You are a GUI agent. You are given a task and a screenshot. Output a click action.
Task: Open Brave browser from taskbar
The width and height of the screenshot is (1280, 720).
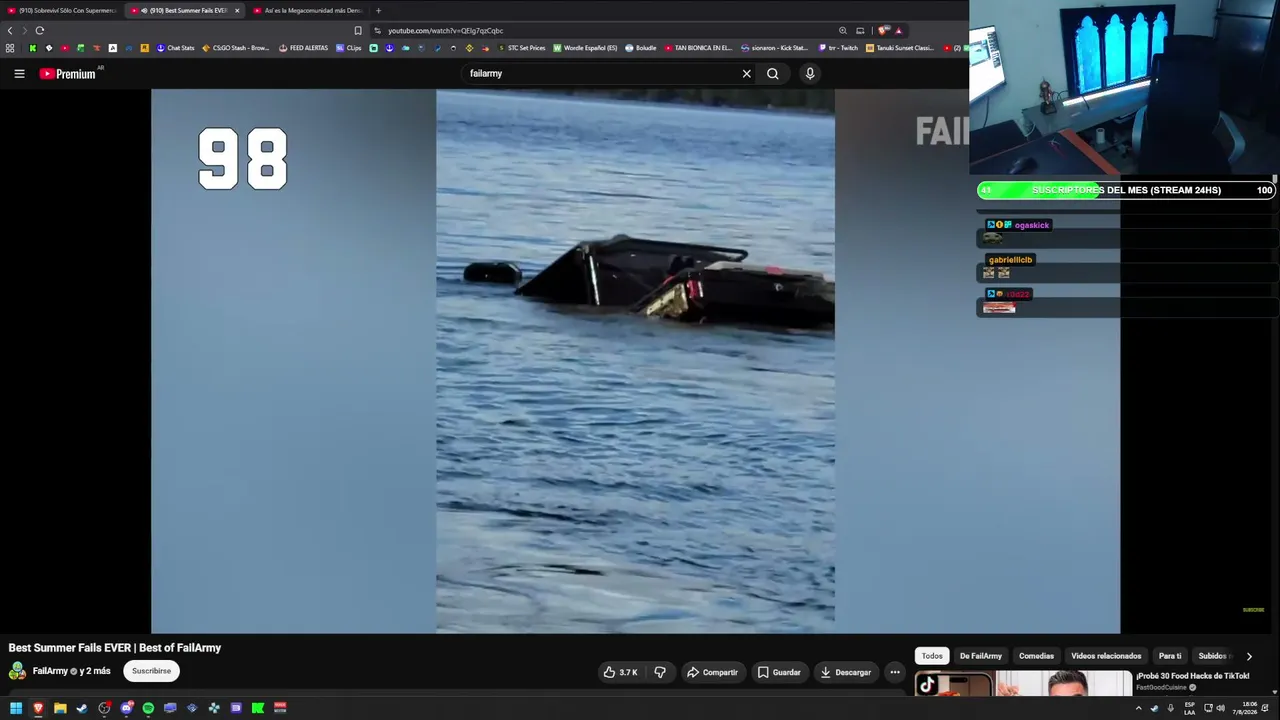(38, 708)
